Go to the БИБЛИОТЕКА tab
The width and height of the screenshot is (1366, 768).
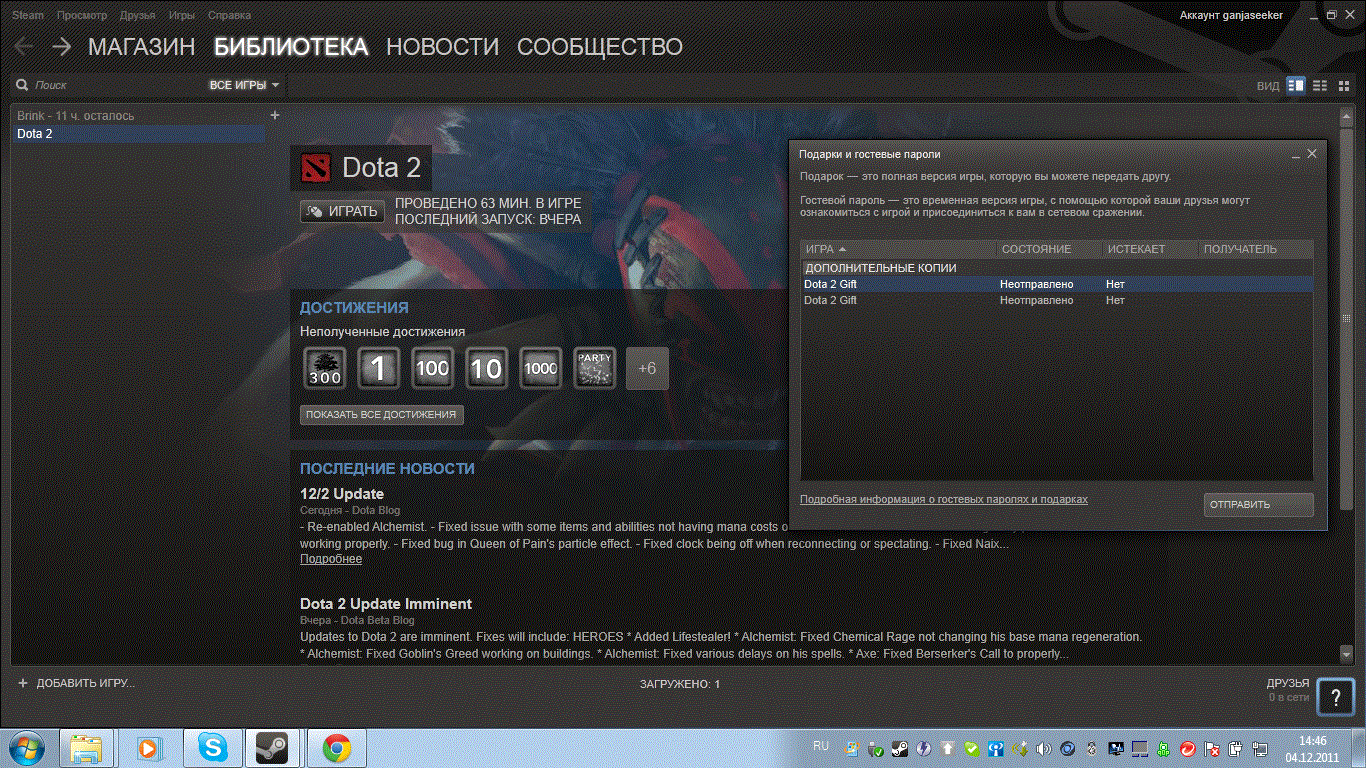(291, 47)
